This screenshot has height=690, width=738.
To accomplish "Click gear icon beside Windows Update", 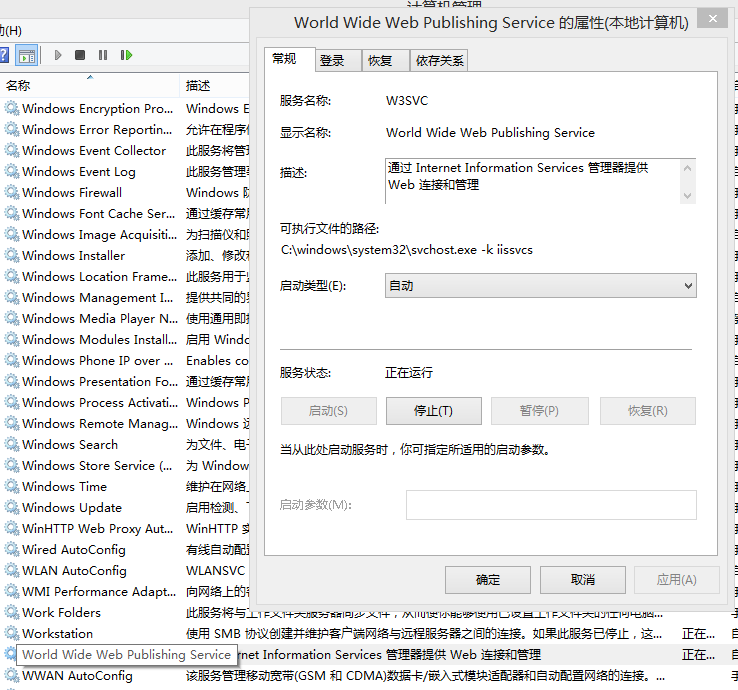I will (12, 507).
